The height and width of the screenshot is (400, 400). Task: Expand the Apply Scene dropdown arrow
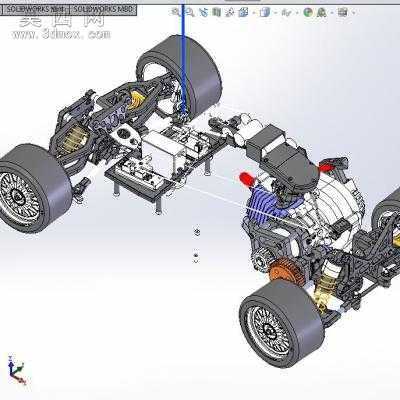click(332, 13)
